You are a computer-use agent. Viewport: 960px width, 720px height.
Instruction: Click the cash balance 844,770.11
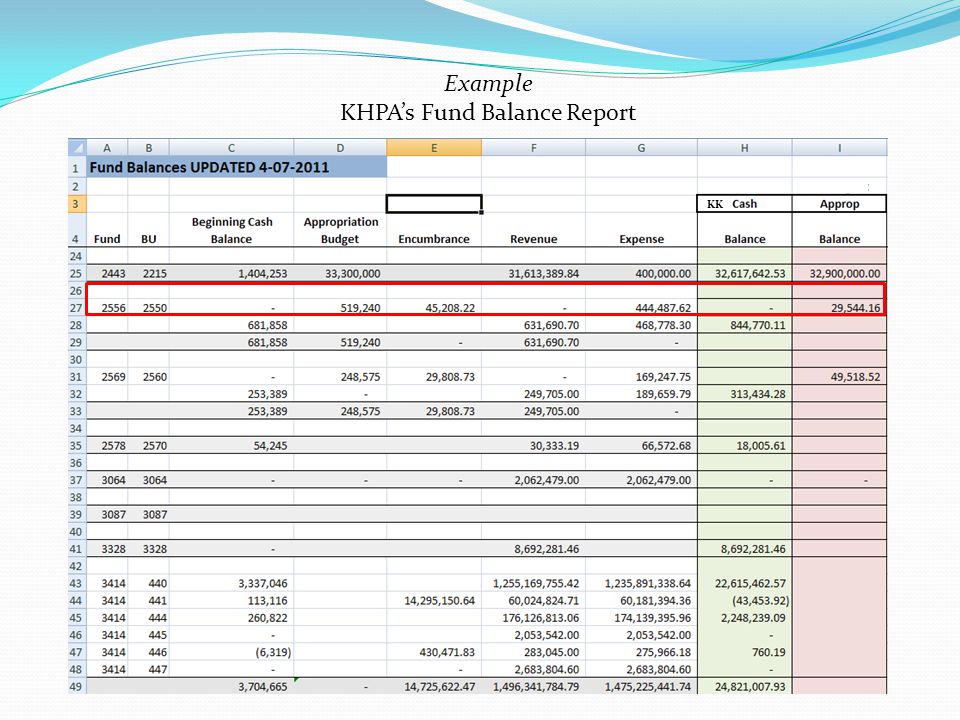pyautogui.click(x=758, y=325)
